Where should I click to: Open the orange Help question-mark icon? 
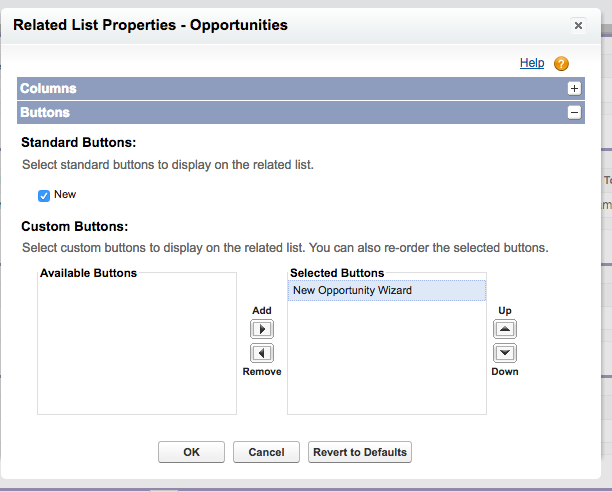[561, 64]
